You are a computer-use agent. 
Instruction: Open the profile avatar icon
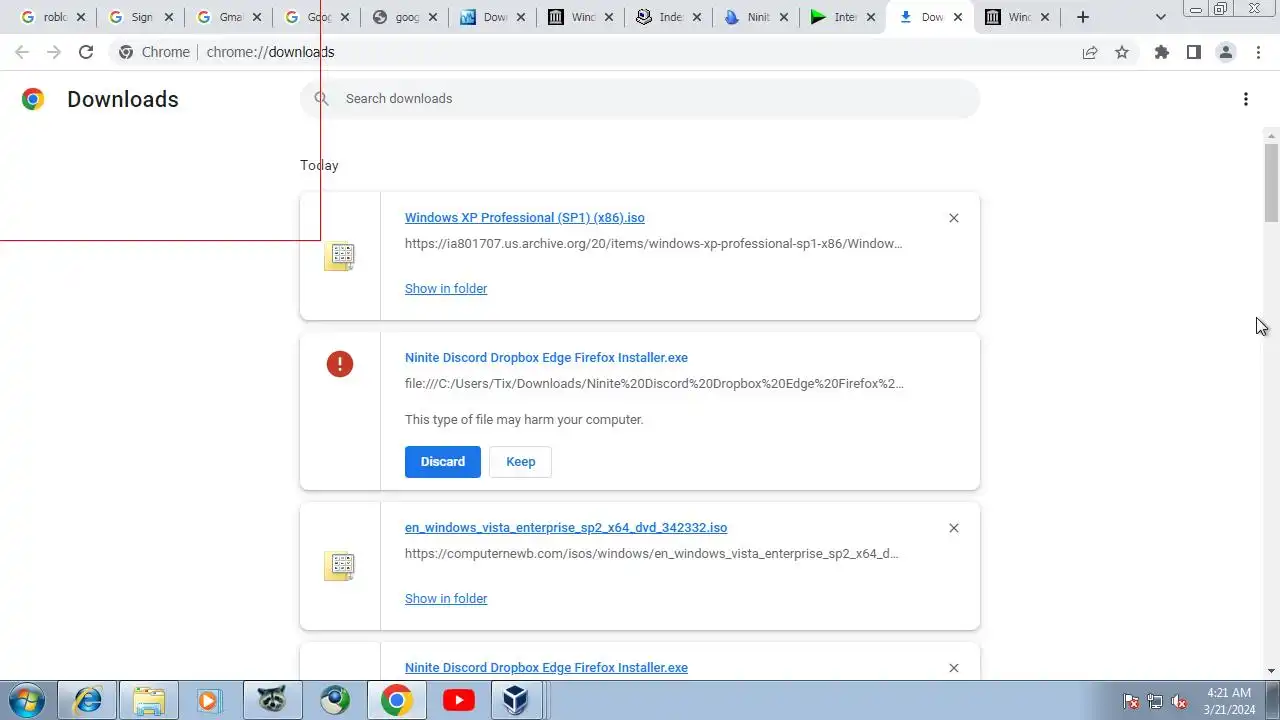click(1225, 52)
